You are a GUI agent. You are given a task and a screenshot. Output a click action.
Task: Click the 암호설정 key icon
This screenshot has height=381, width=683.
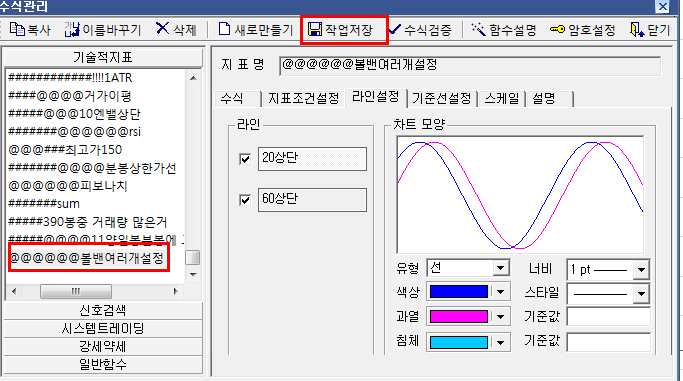[557, 29]
